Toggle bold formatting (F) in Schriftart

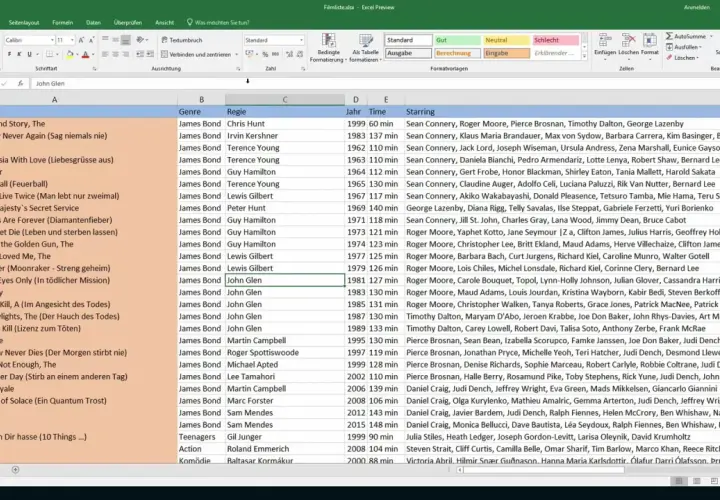(9, 54)
